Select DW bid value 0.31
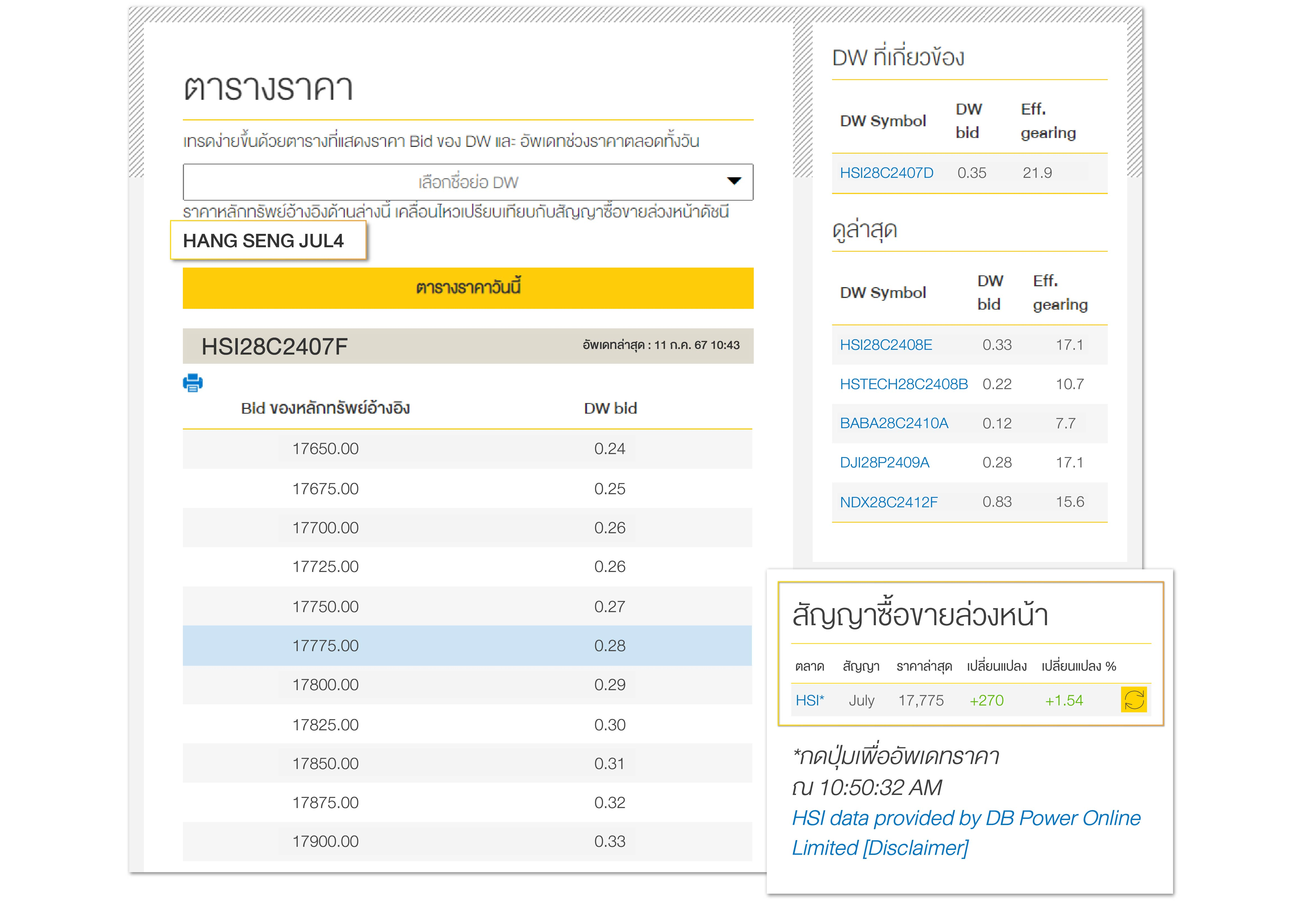 (610, 763)
